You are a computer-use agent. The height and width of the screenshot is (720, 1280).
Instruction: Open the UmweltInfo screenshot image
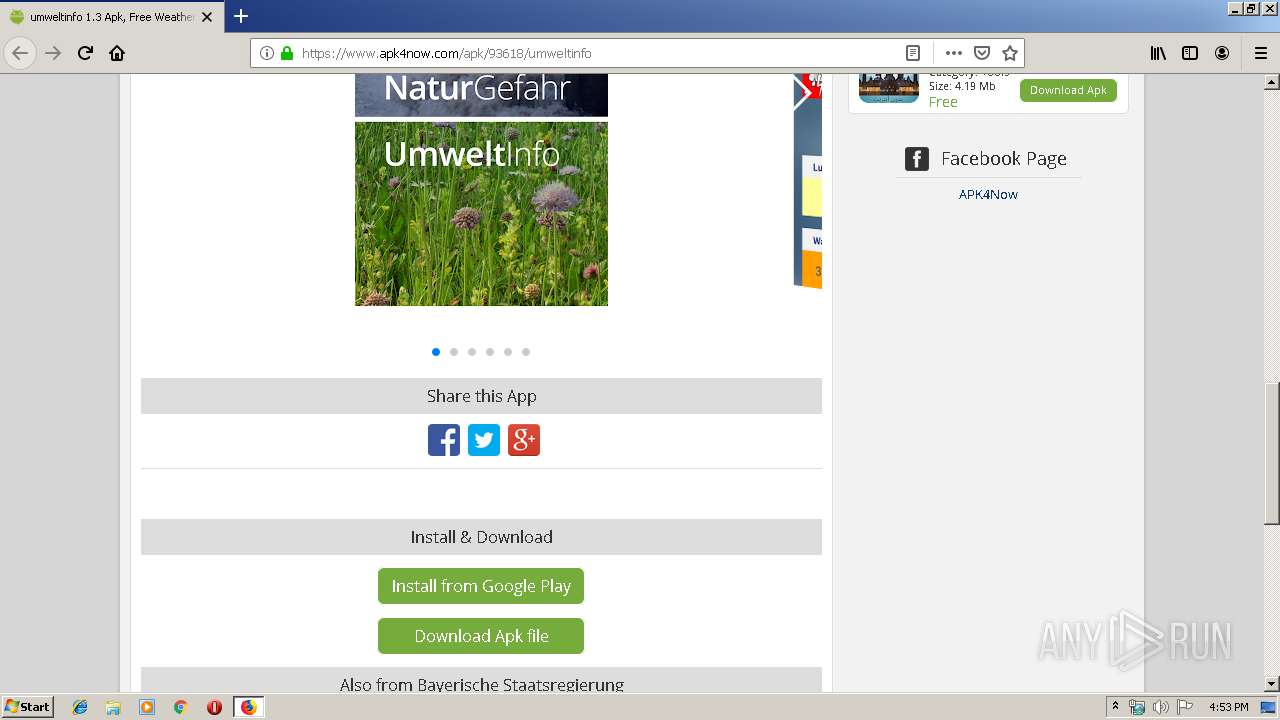tap(481, 214)
